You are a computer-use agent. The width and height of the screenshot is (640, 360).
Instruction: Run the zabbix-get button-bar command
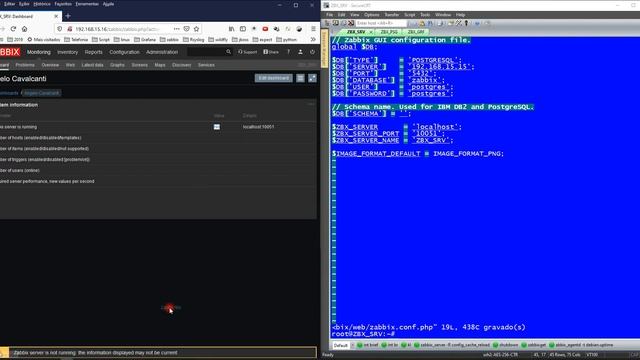(533, 345)
